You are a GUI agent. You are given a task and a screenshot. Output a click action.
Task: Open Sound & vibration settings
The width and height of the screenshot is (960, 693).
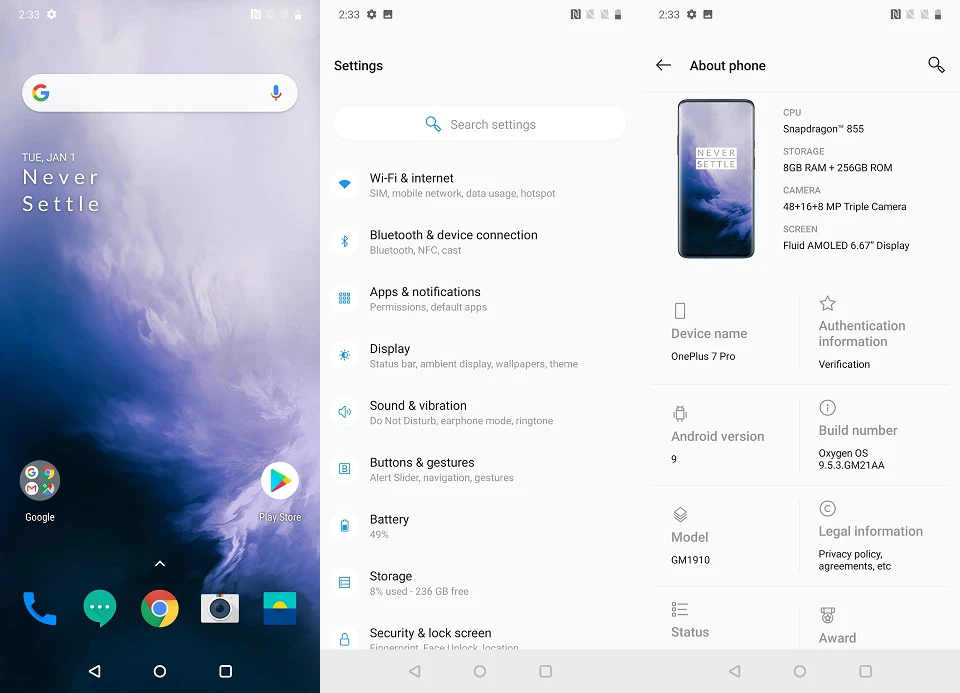[480, 413]
